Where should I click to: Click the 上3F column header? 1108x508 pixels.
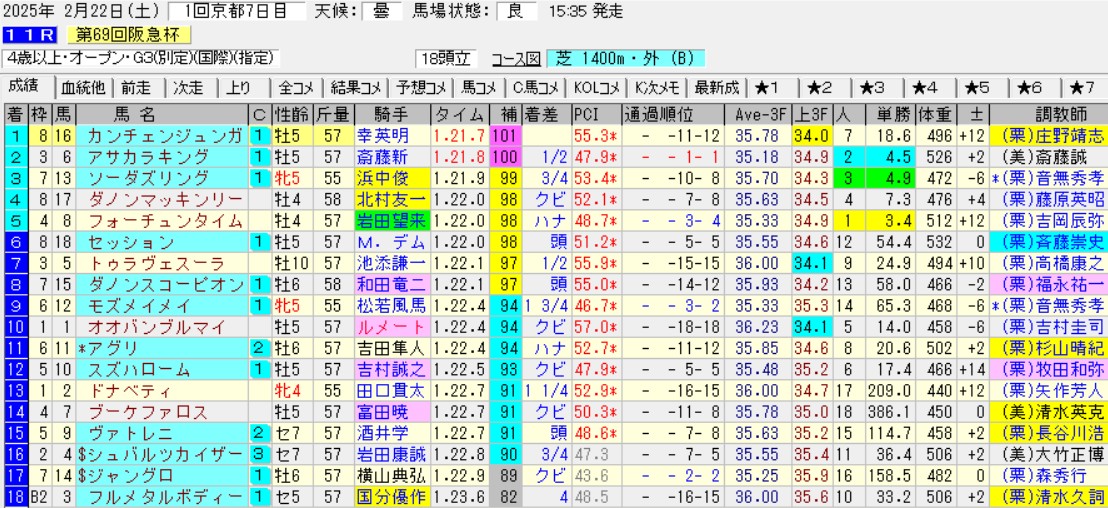click(811, 112)
